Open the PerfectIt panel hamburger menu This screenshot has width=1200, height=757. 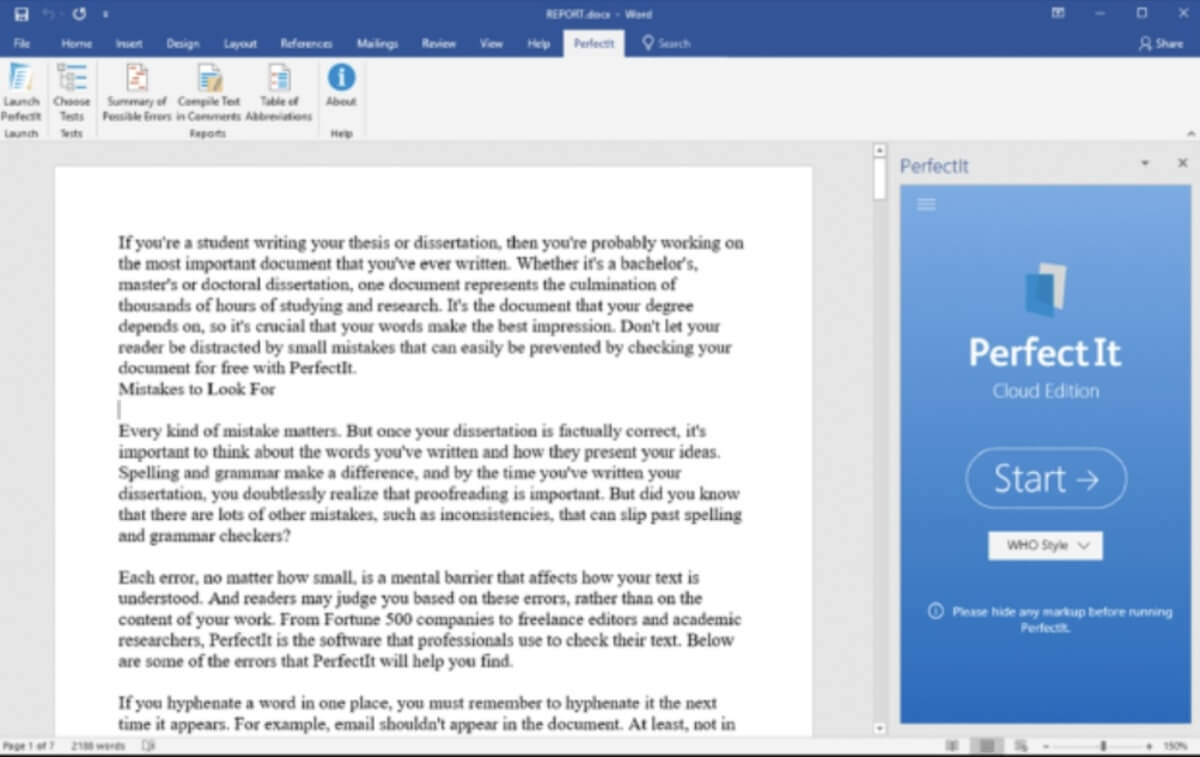point(926,204)
